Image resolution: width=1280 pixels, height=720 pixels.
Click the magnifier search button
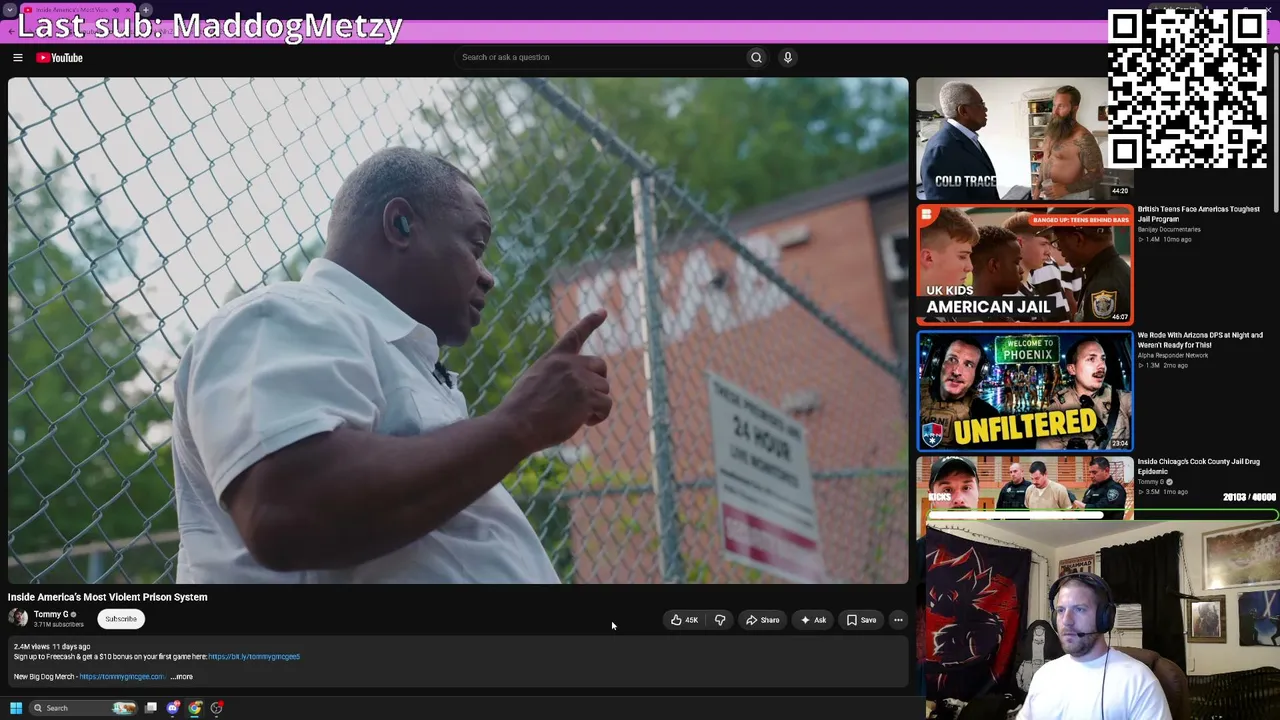point(756,57)
